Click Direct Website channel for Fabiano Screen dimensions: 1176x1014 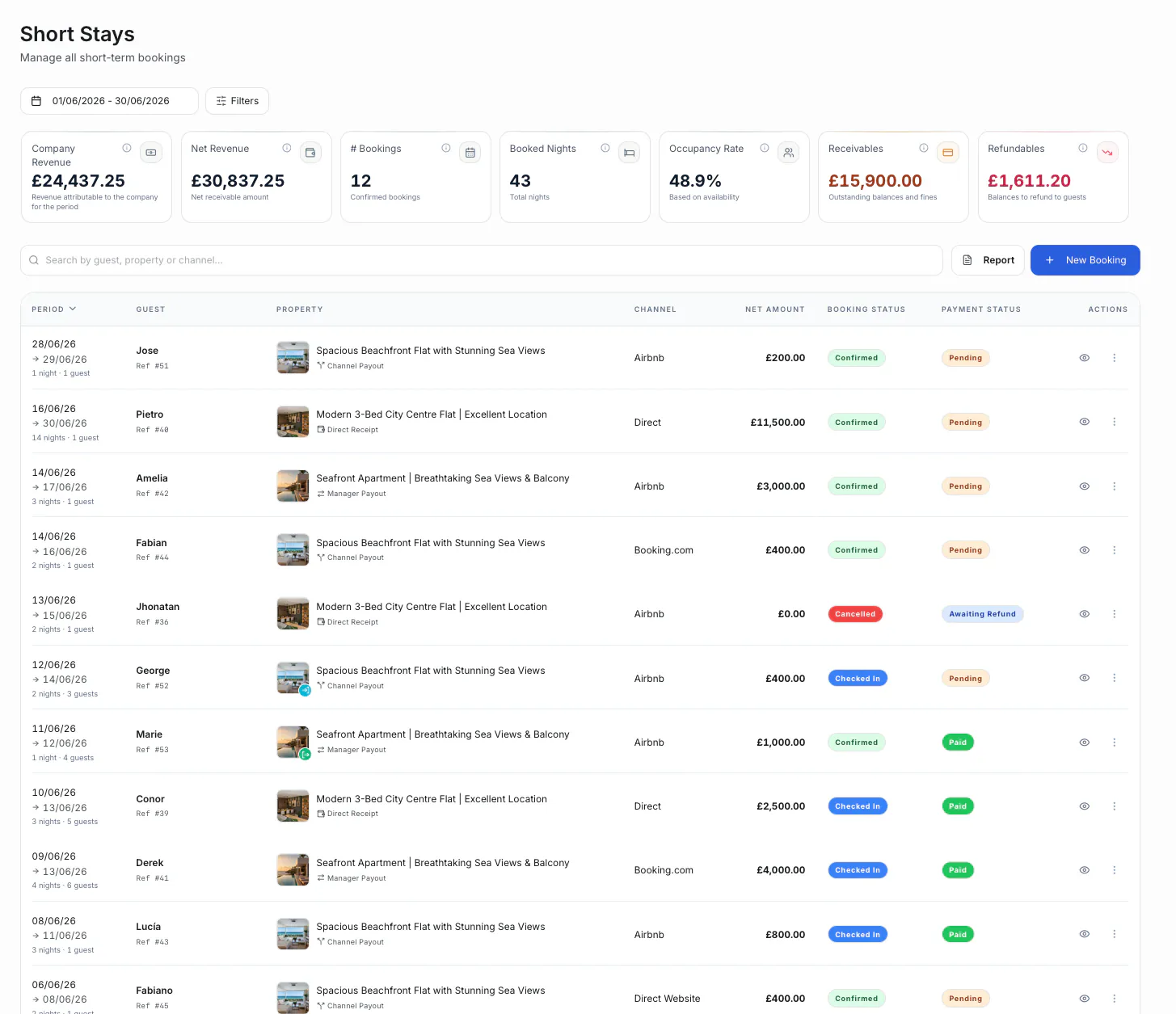667,999
